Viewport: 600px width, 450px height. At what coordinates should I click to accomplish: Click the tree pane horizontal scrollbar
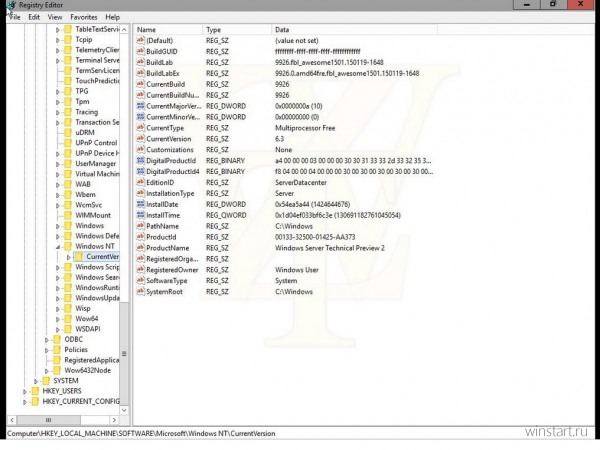coord(60,419)
